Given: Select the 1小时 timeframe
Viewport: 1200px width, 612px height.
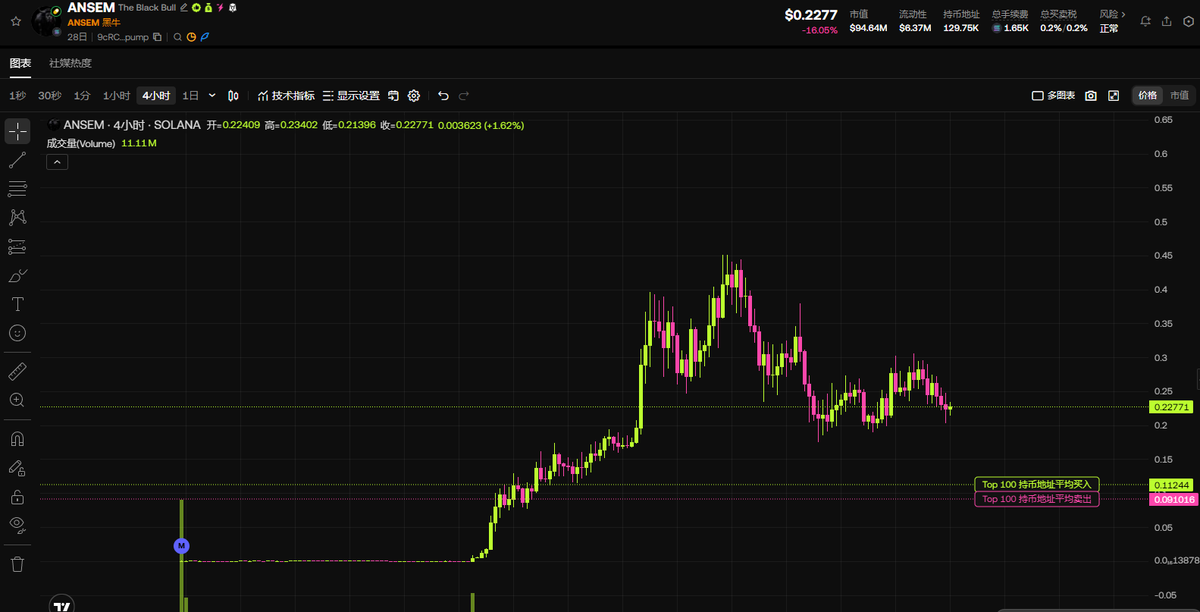Looking at the screenshot, I should click(x=116, y=96).
